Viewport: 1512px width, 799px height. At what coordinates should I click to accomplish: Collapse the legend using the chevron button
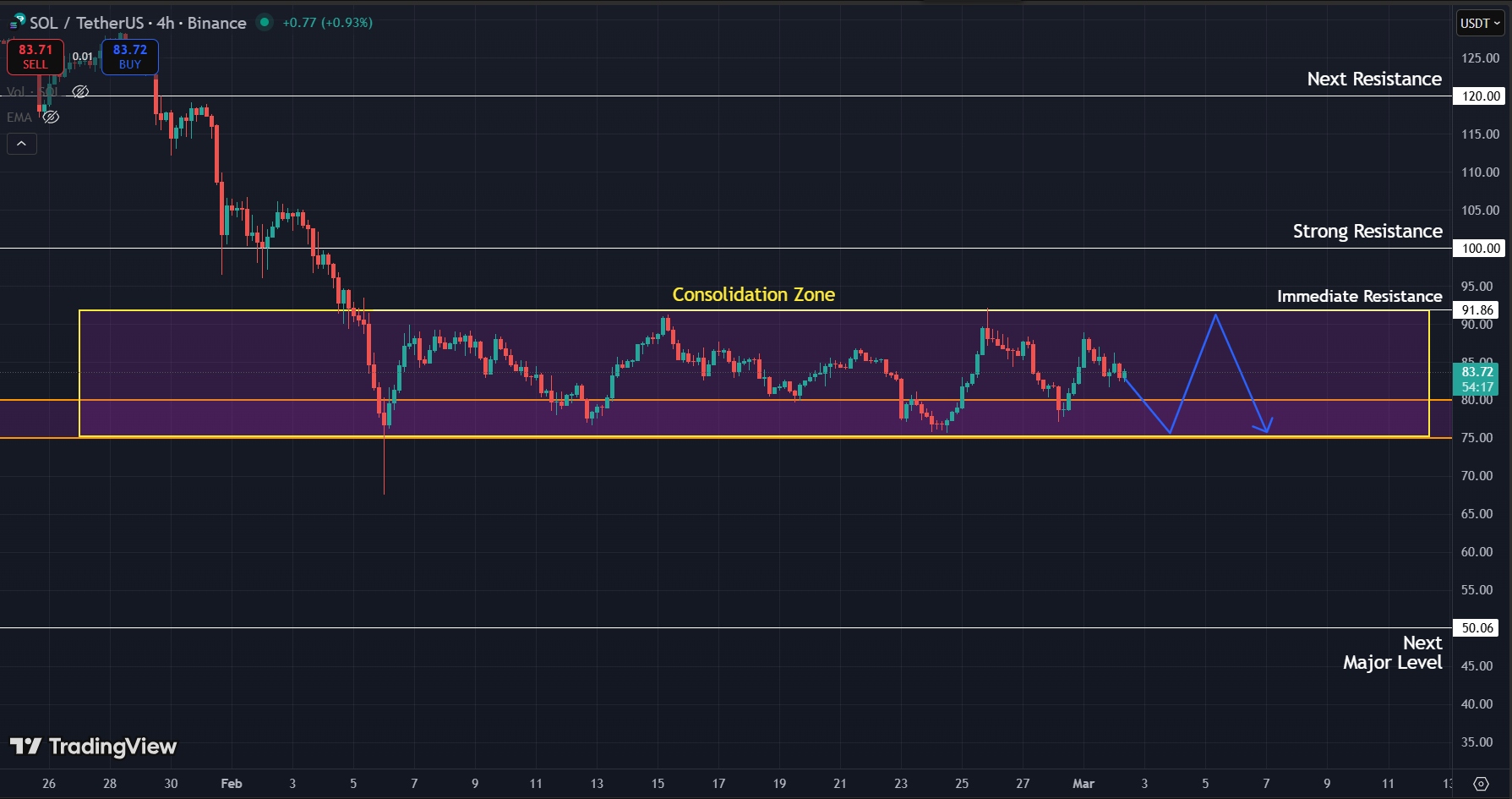pos(22,144)
